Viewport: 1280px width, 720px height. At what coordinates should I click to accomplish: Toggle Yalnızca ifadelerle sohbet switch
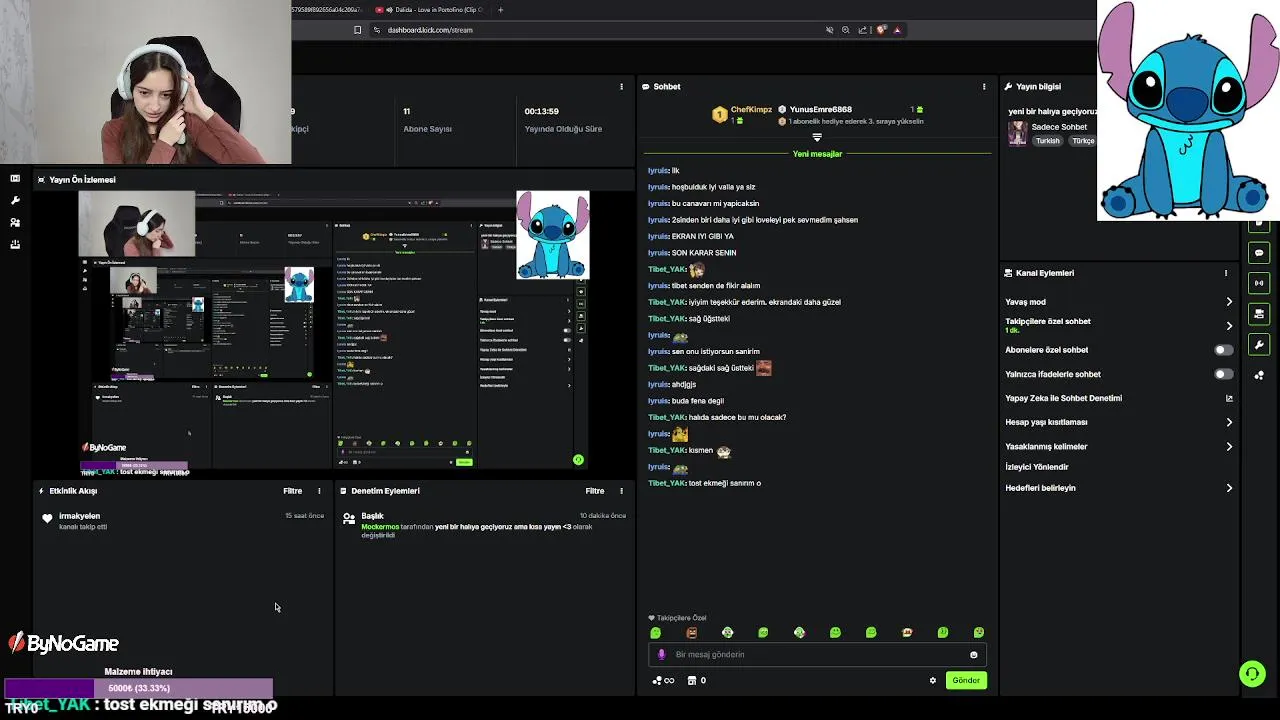(x=1223, y=374)
